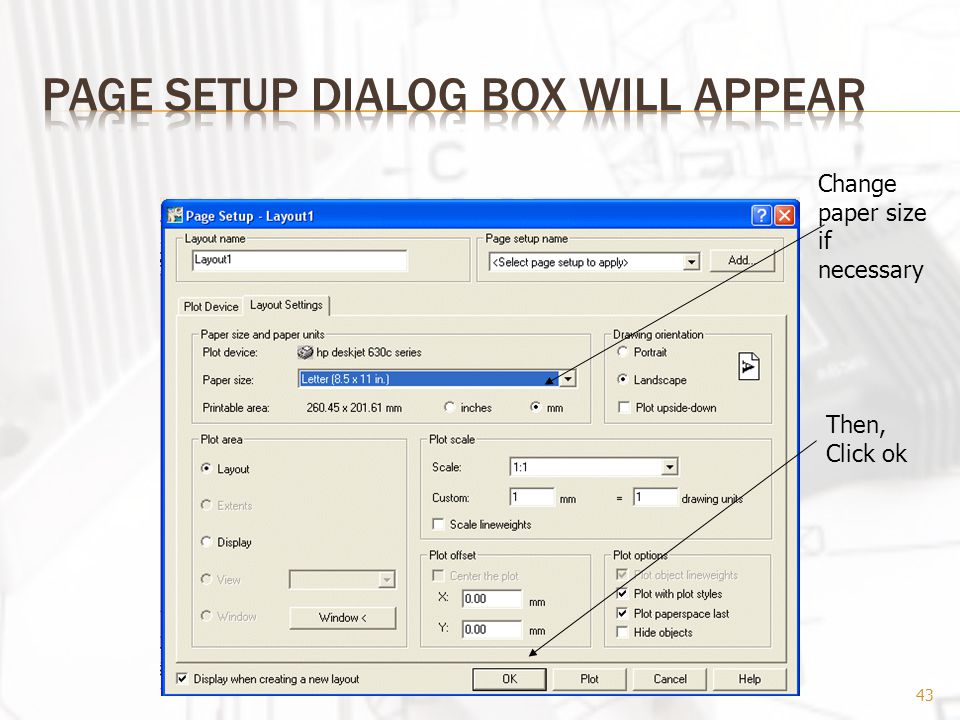Toggle Plot with plot styles
This screenshot has width=960, height=720.
[x=622, y=593]
